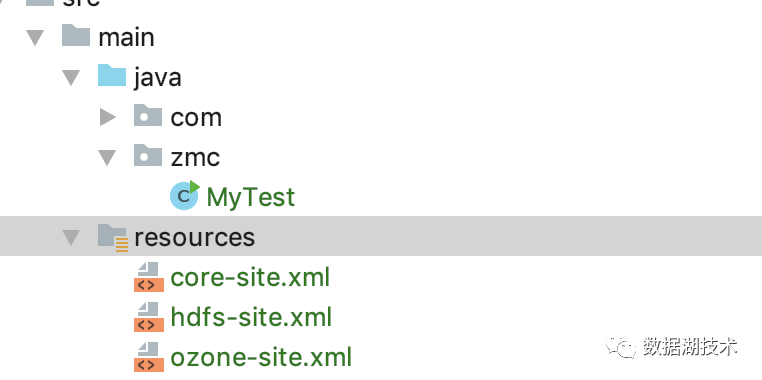
Task: Click the core-site.xml file icon
Action: [149, 277]
